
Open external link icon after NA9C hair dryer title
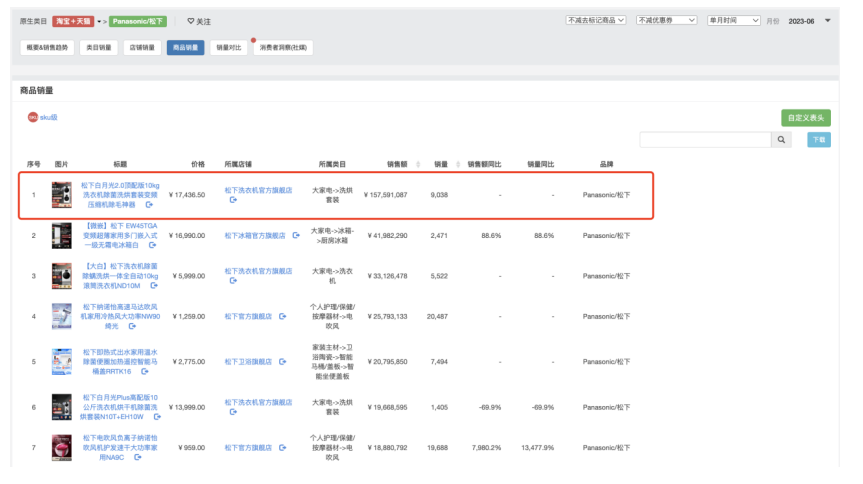[138, 458]
